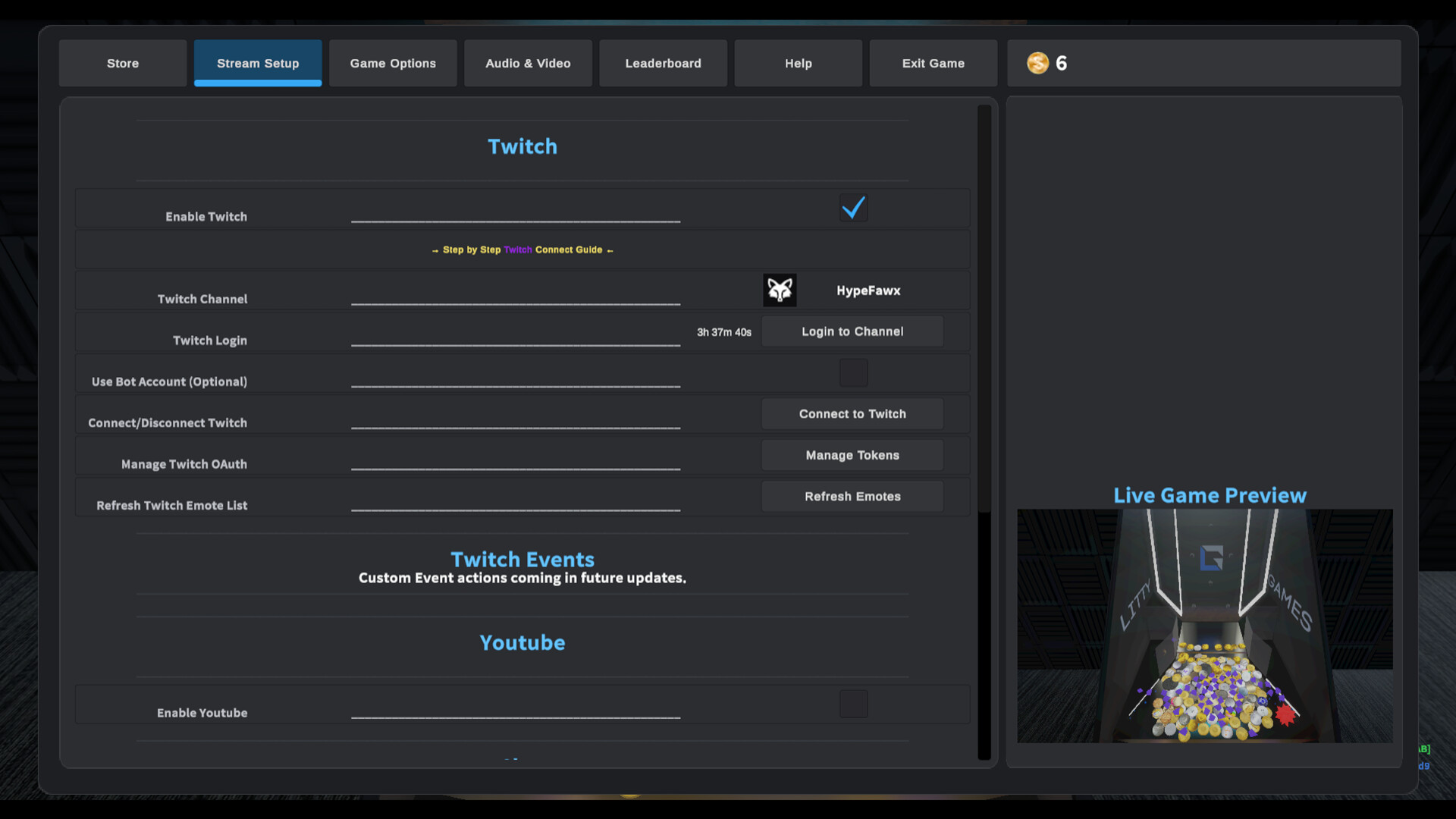Refresh the Twitch emote list

[x=852, y=496]
